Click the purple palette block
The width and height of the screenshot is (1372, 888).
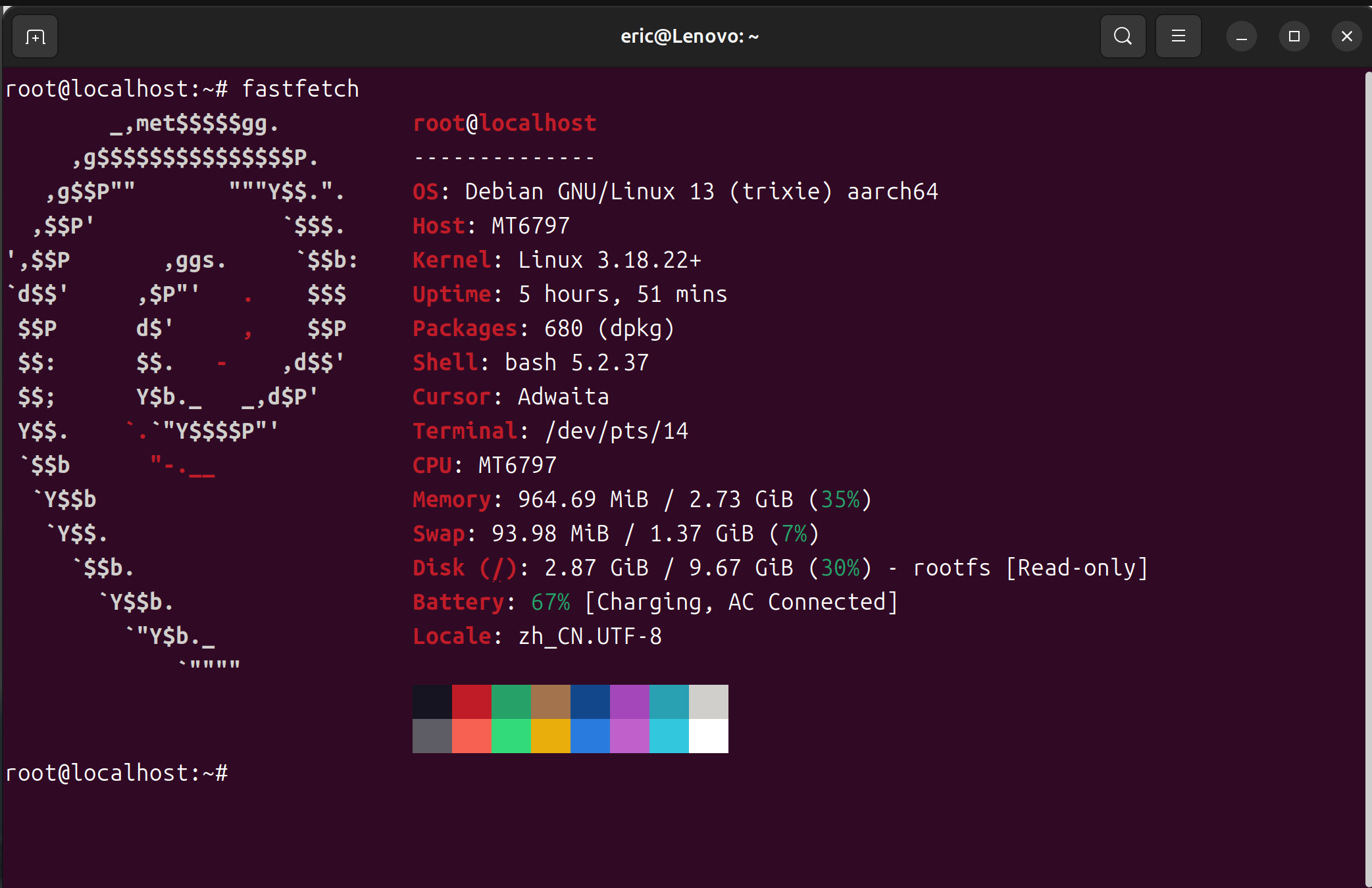pyautogui.click(x=629, y=701)
